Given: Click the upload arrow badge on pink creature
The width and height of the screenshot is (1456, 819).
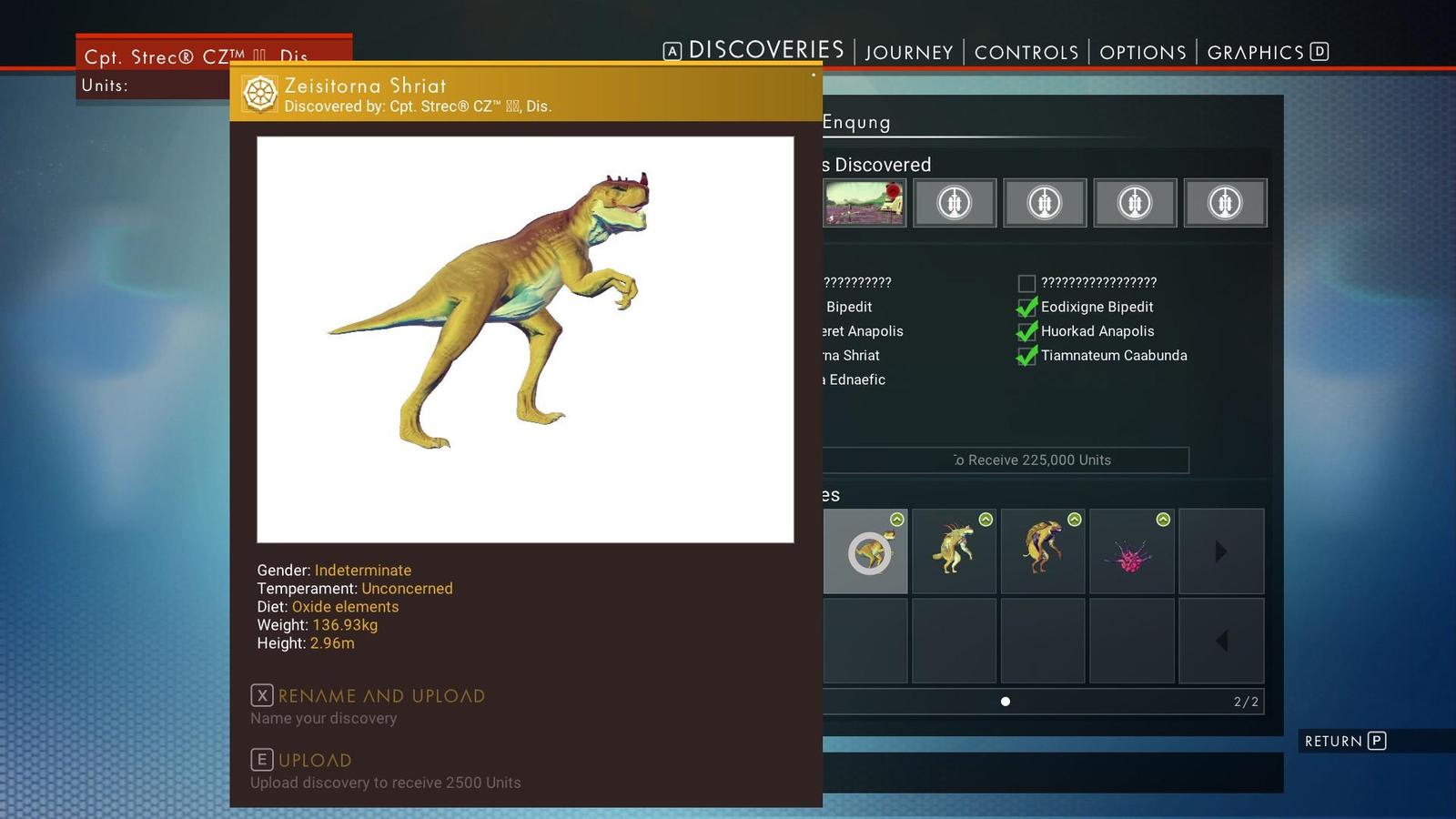Looking at the screenshot, I should [1163, 519].
